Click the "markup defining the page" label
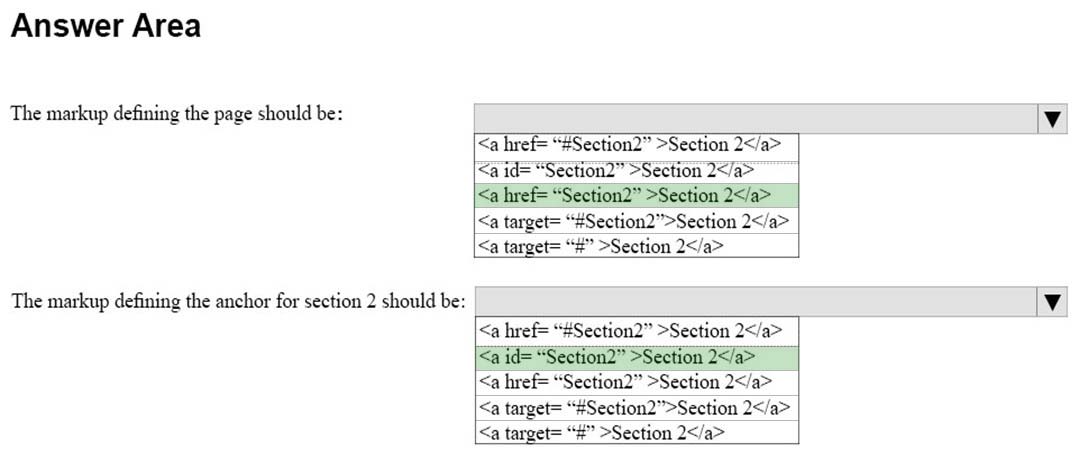Screen dimensions: 1079x455 pos(177,114)
